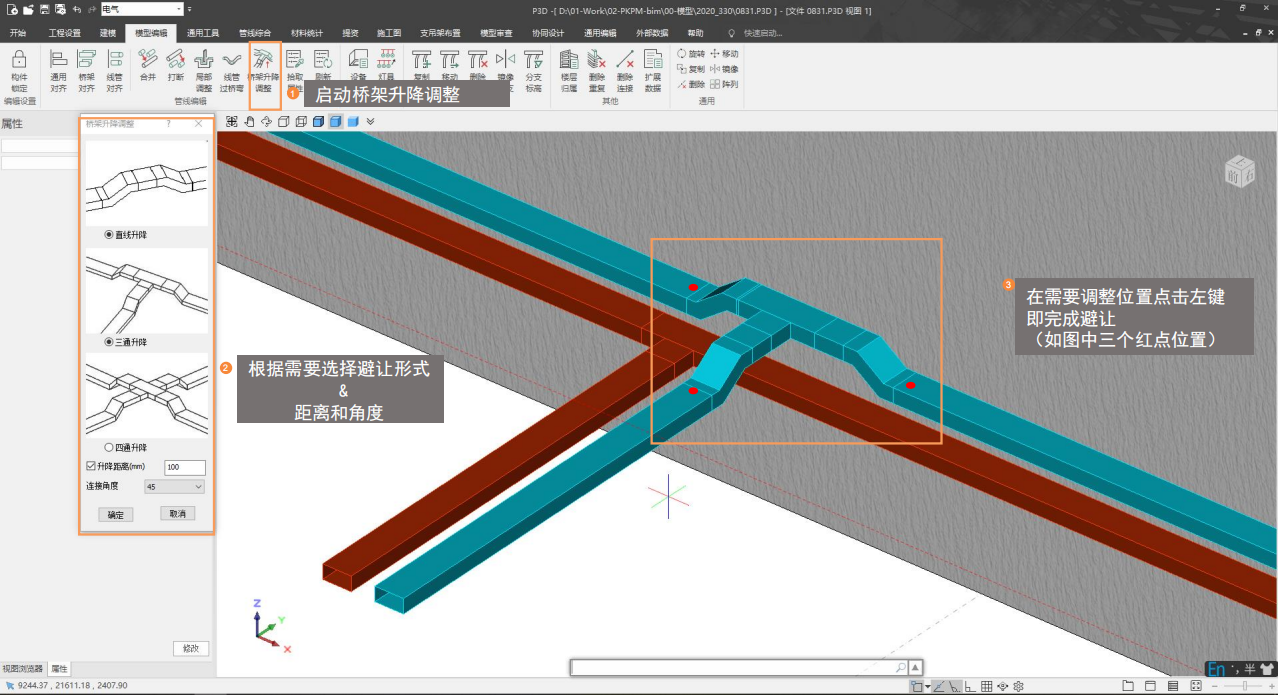Select the 四通升降 radio option
The height and width of the screenshot is (695, 1279).
tap(110, 447)
